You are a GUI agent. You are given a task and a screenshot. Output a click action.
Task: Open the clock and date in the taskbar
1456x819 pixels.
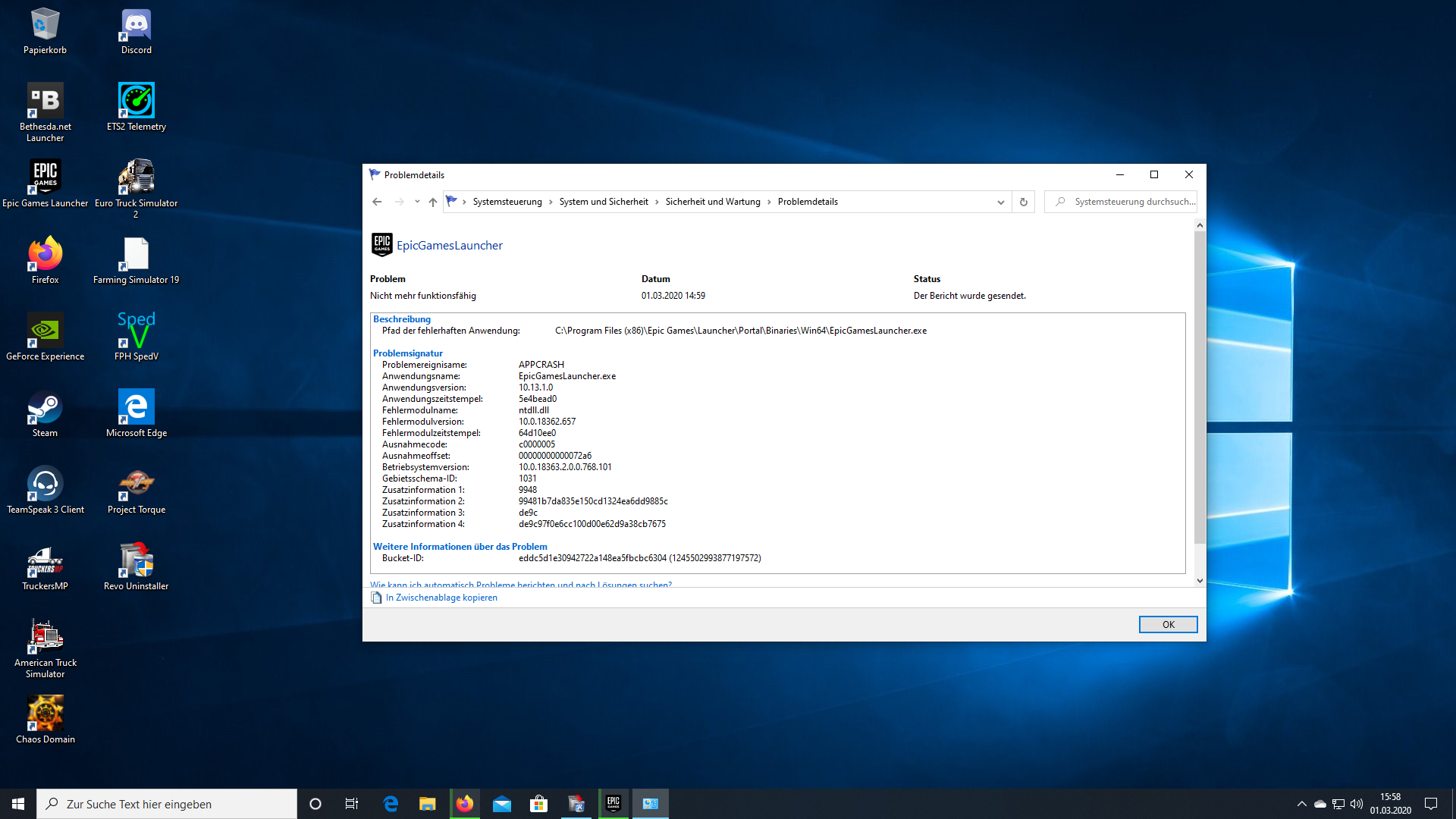tap(1391, 804)
